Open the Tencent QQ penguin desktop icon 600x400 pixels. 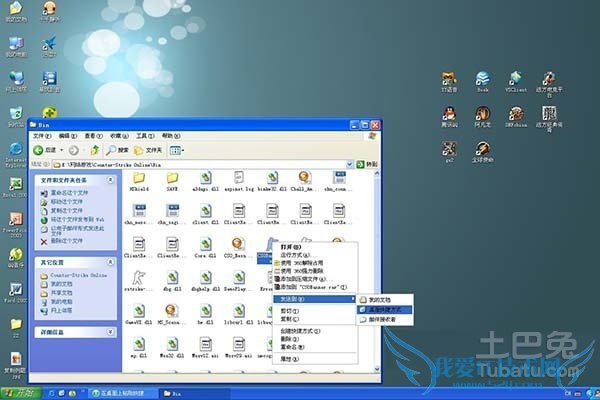pyautogui.click(x=449, y=117)
